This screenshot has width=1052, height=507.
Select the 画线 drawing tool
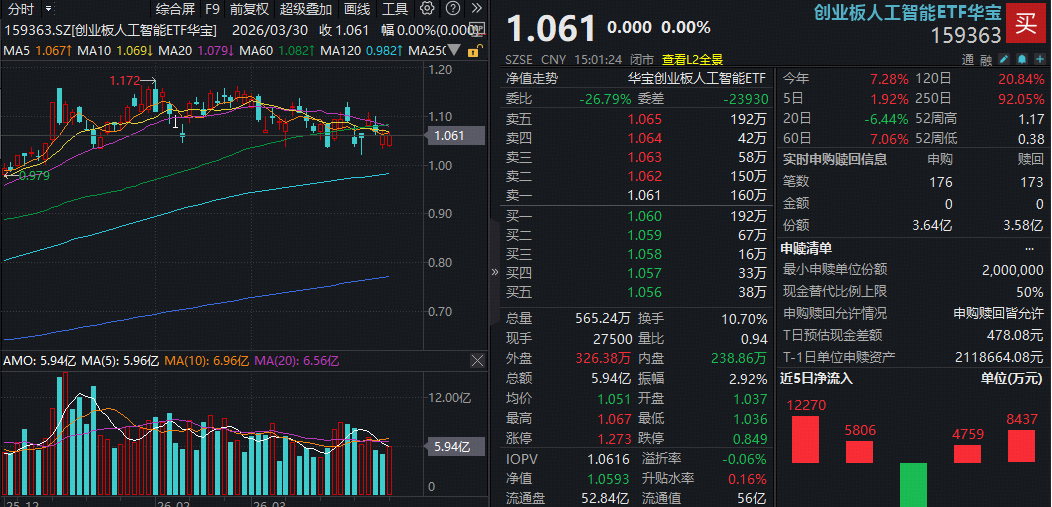point(356,9)
